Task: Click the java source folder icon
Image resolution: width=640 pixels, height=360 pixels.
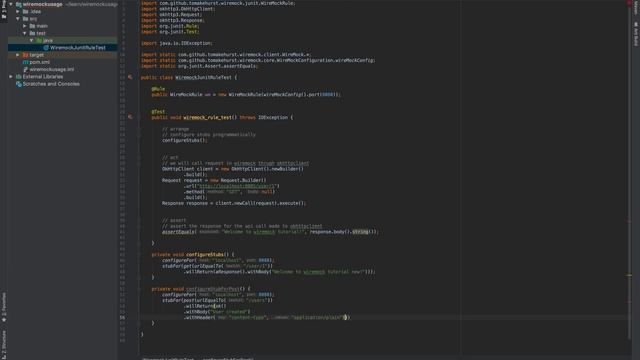Action: [x=39, y=40]
